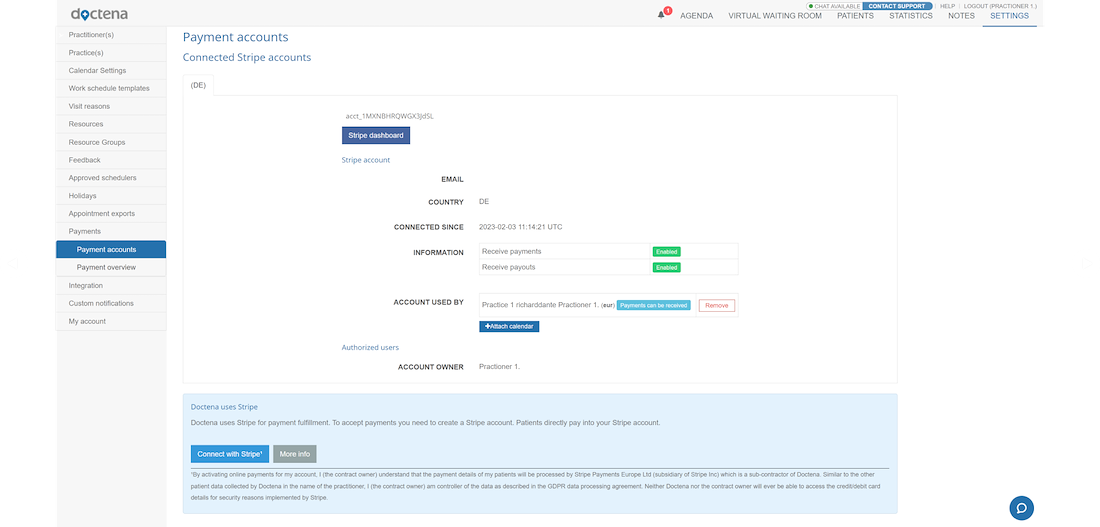Viewport: 1100px width, 527px height.
Task: Click the Doctena uses Stripe heading
Action: (224, 406)
